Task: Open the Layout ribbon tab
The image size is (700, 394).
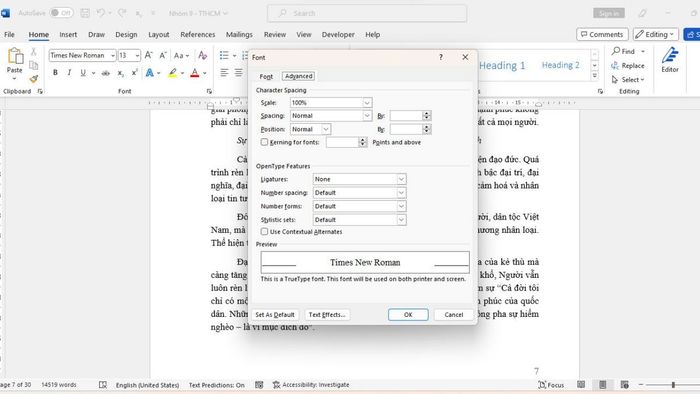Action: [158, 34]
